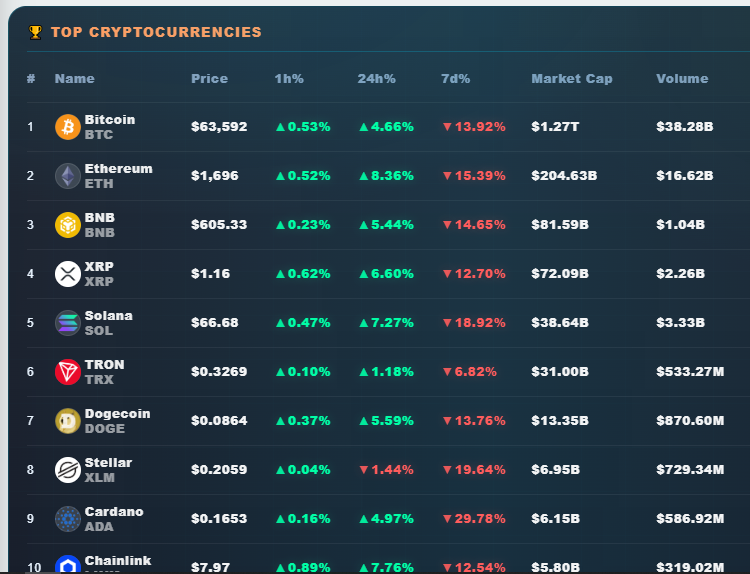Open the Dogecoin name link
Viewport: 750px width, 574px height.
point(117,414)
